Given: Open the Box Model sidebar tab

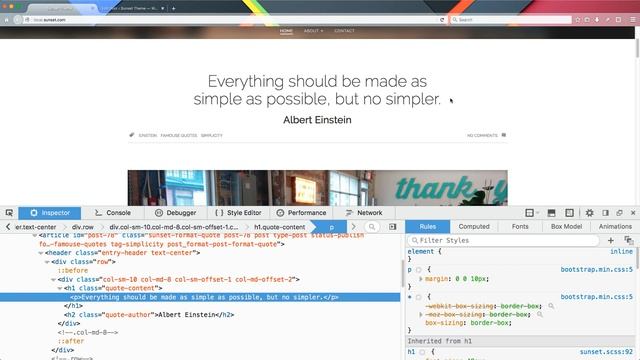Looking at the screenshot, I should point(566,227).
